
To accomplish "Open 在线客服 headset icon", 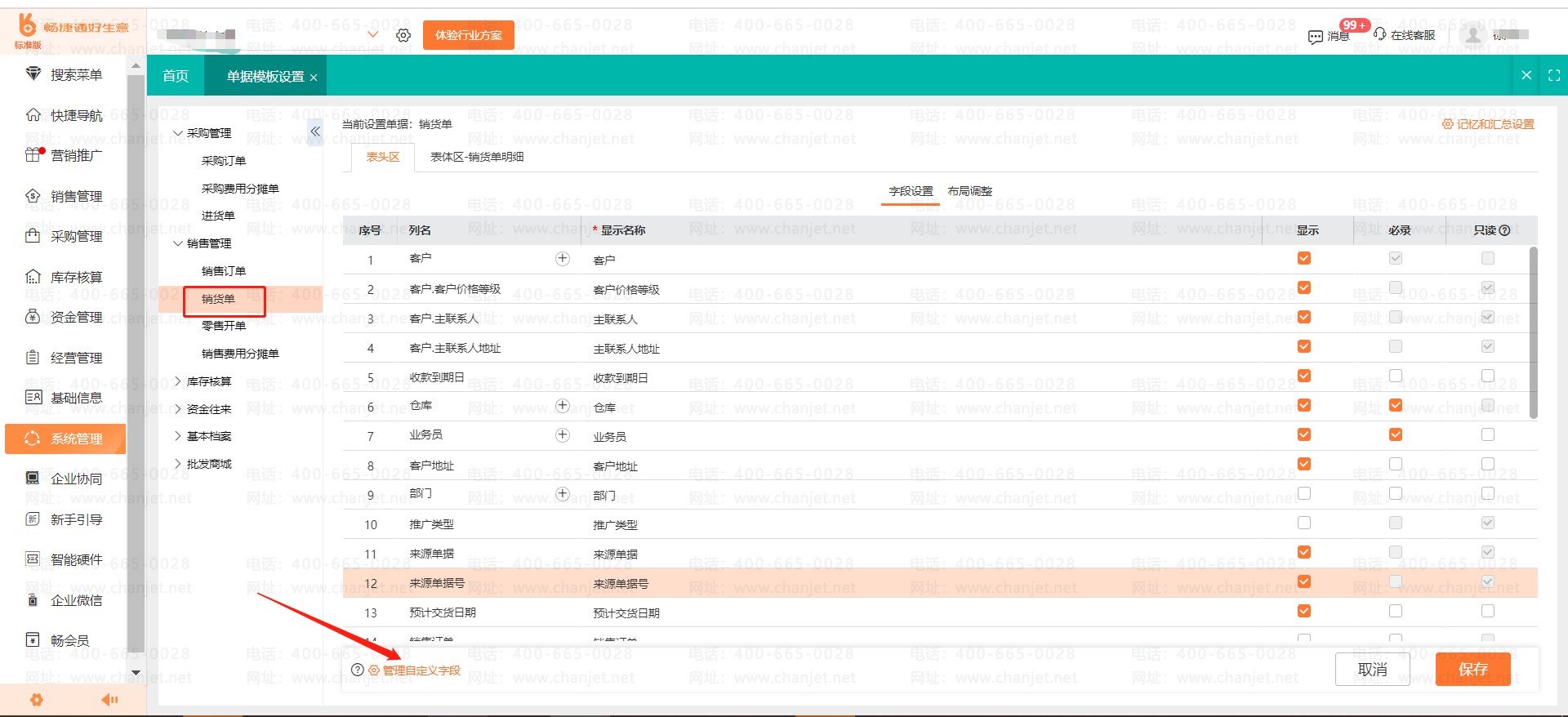I will 1380,34.
